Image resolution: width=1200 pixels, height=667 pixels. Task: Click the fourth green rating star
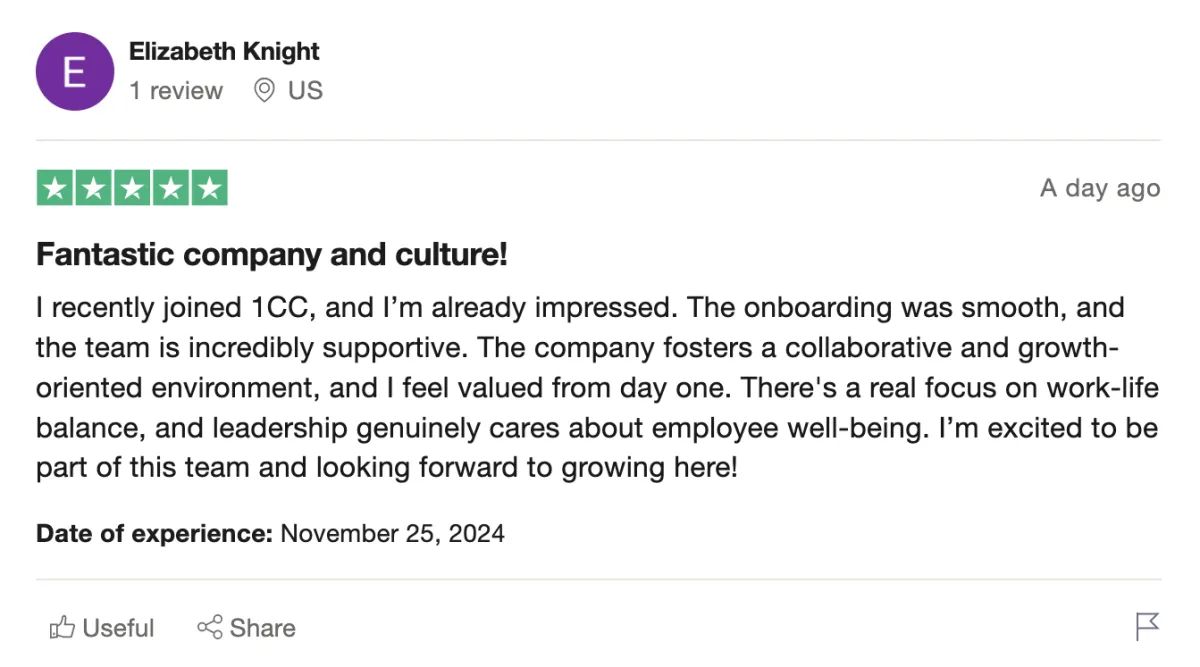[x=171, y=188]
